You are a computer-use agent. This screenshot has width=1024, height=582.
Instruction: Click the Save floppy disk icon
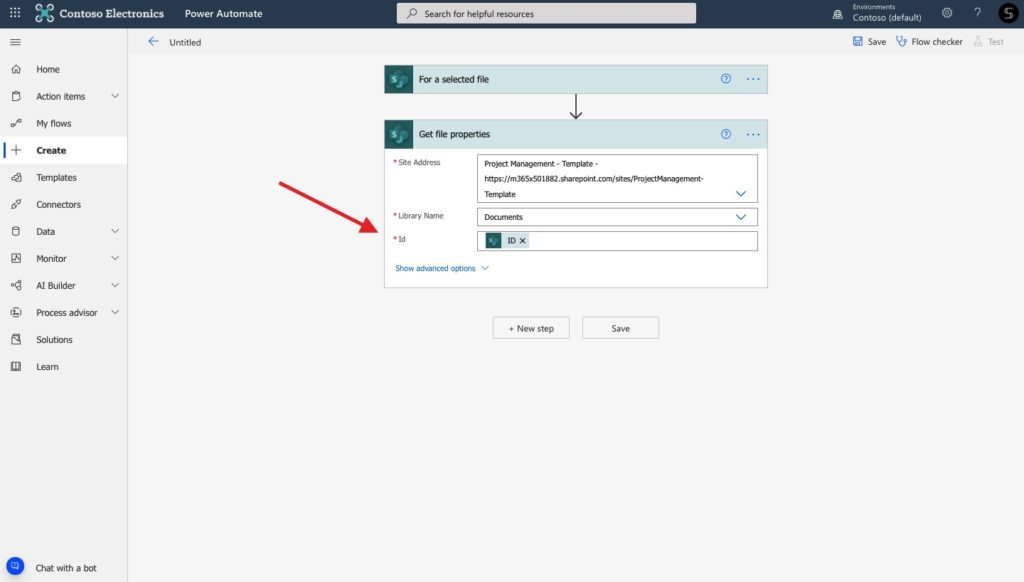[857, 41]
